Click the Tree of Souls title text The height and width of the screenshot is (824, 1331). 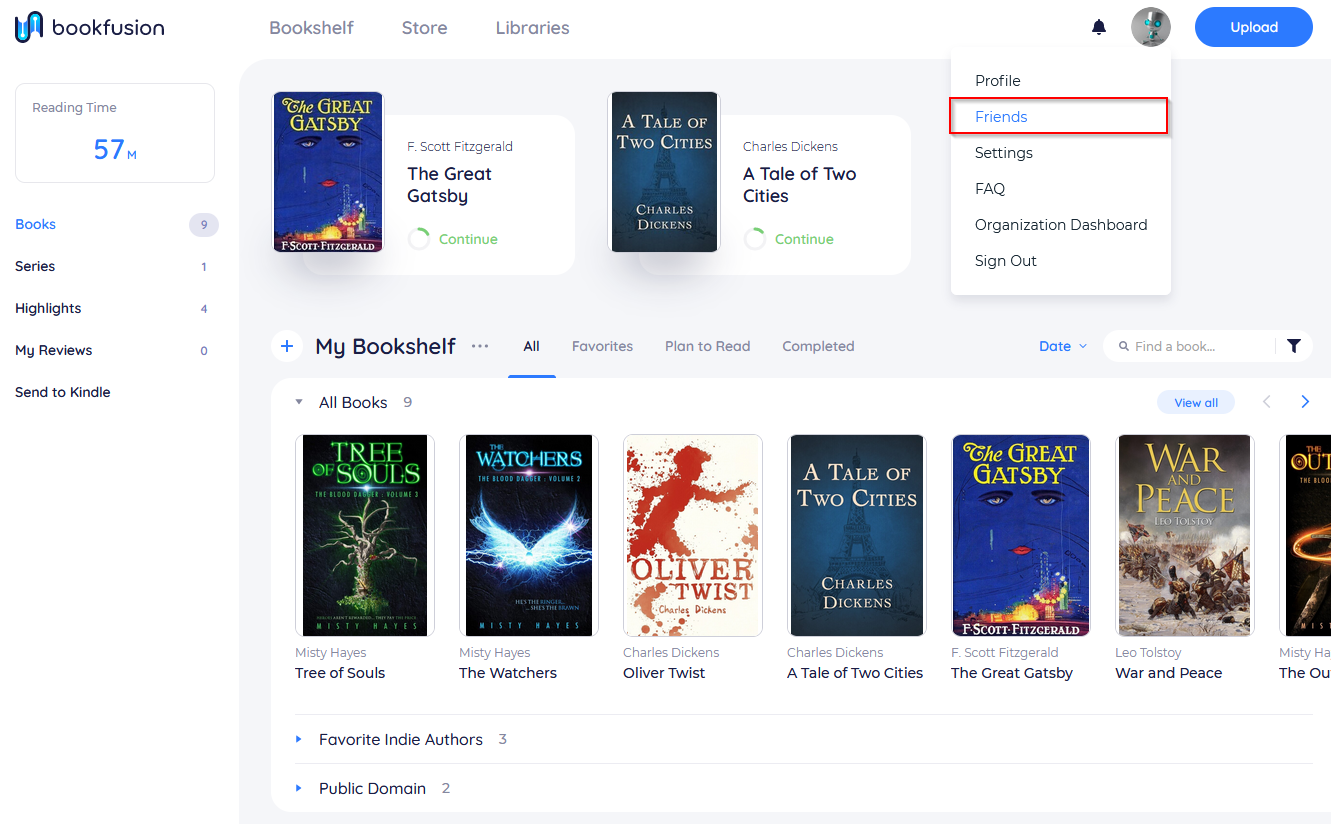click(340, 673)
